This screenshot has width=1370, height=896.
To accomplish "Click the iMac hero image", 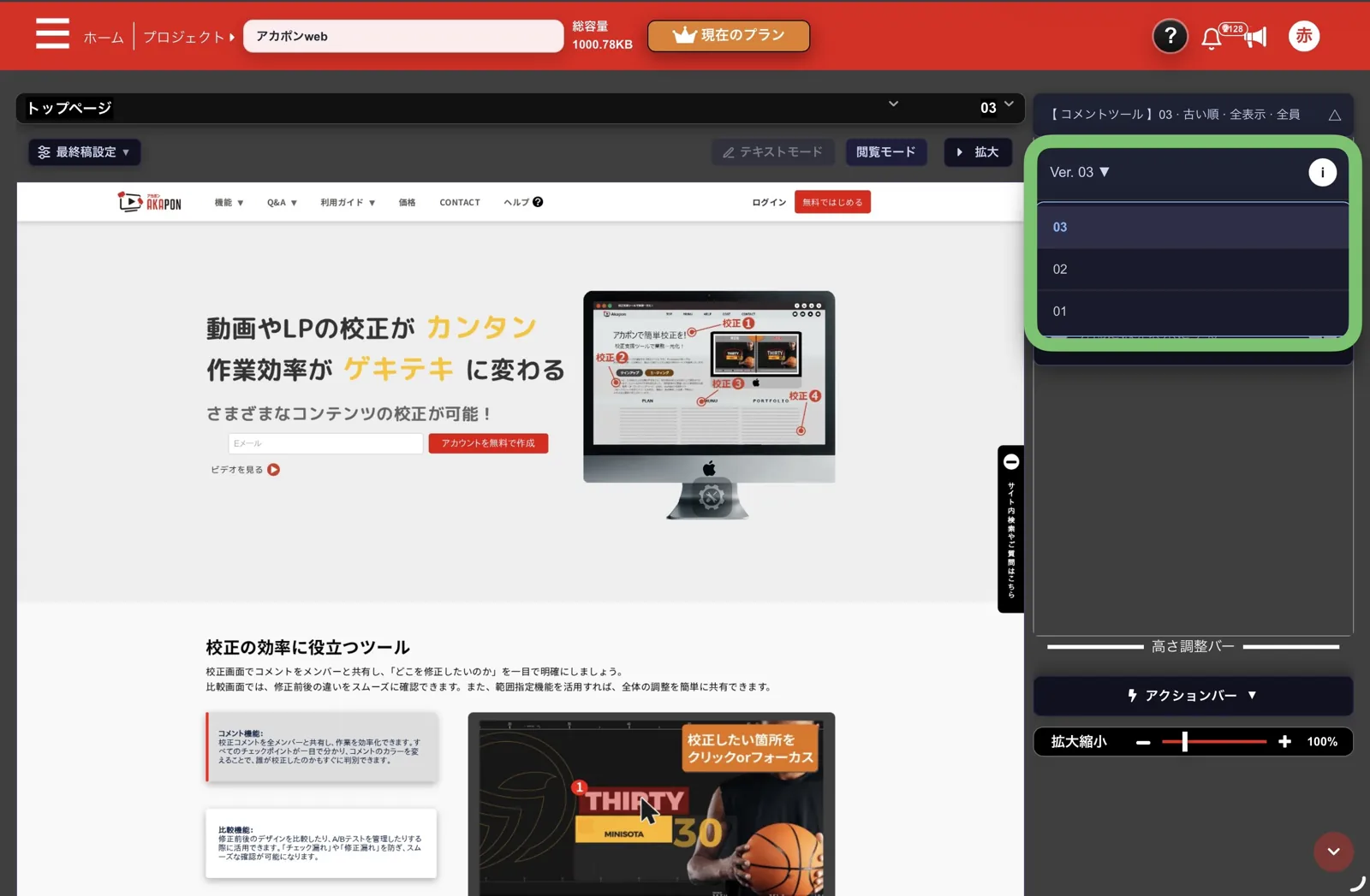I will pyautogui.click(x=709, y=405).
